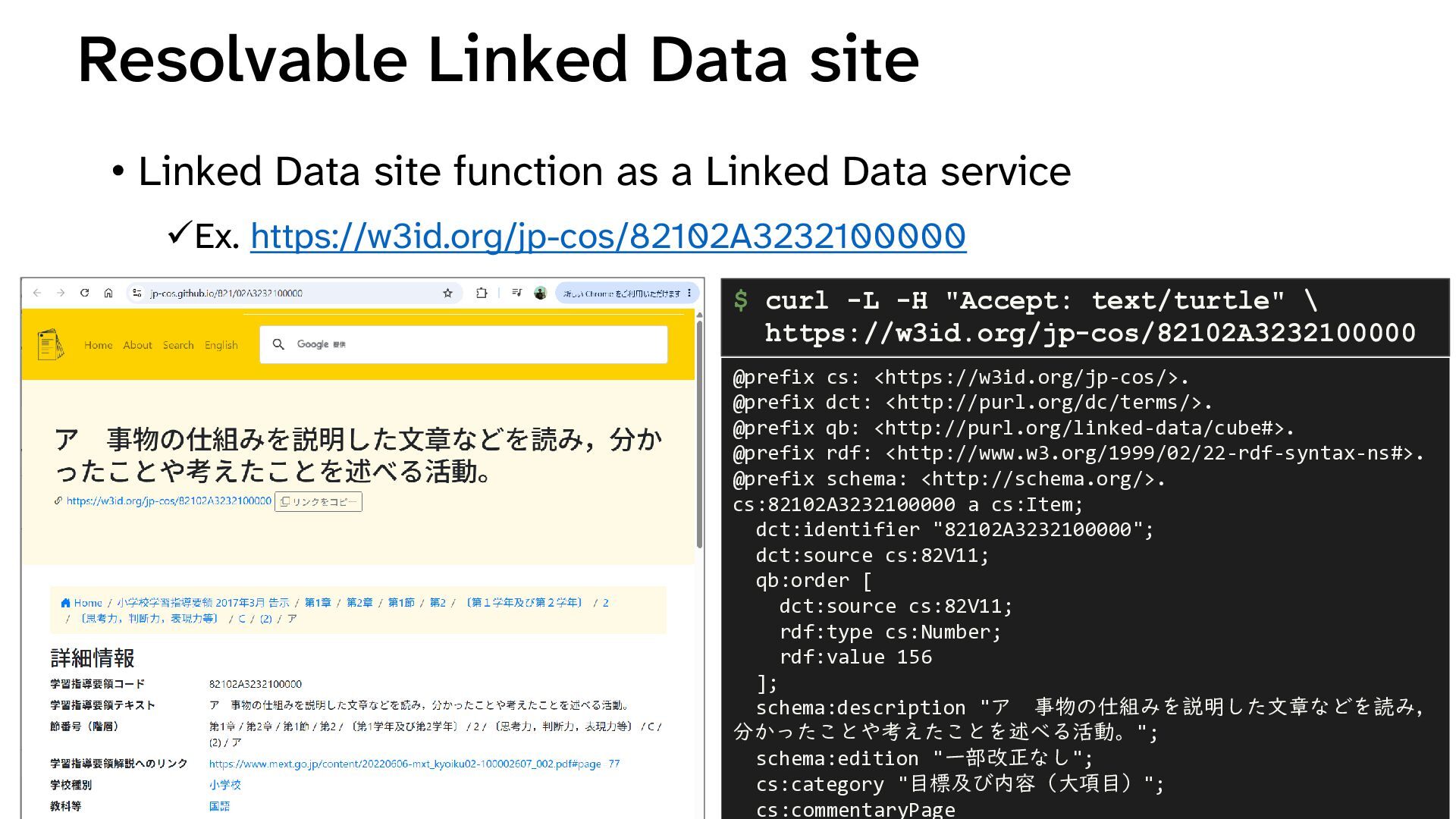Open the w3id.org/jp-cos/82102A3232100000 slide link

click(x=608, y=237)
